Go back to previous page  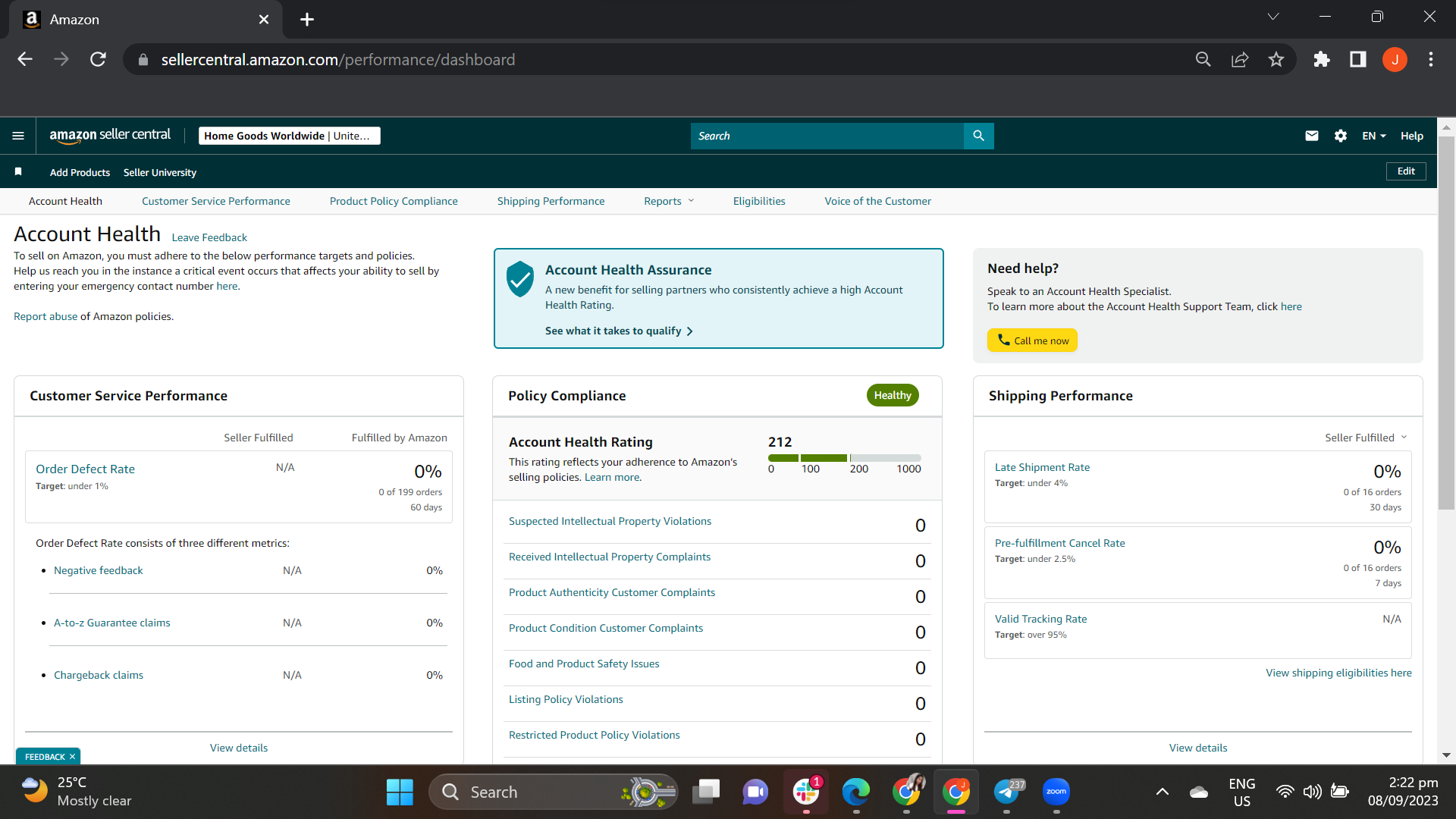(25, 59)
